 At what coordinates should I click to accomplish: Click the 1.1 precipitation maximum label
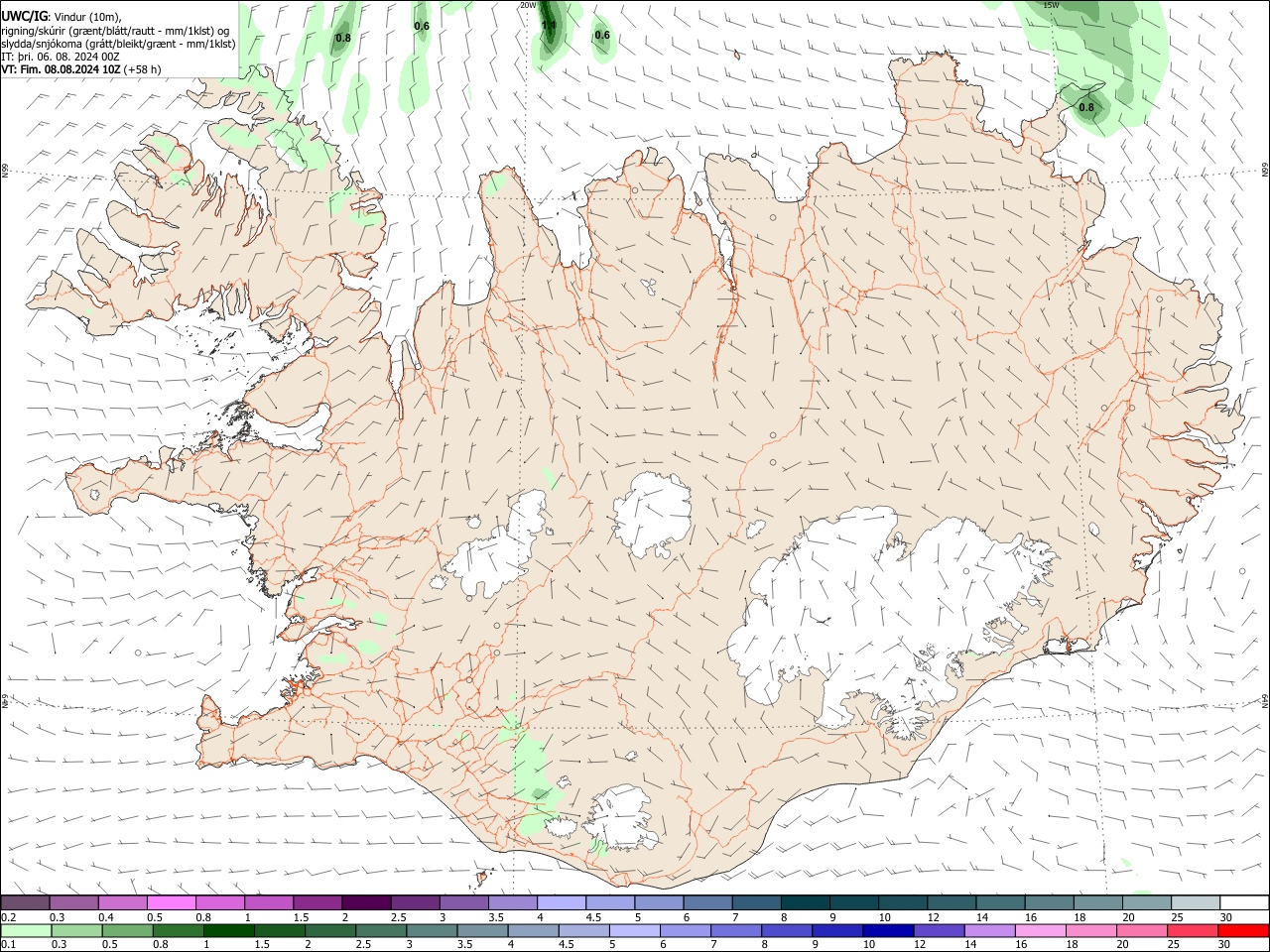click(549, 25)
